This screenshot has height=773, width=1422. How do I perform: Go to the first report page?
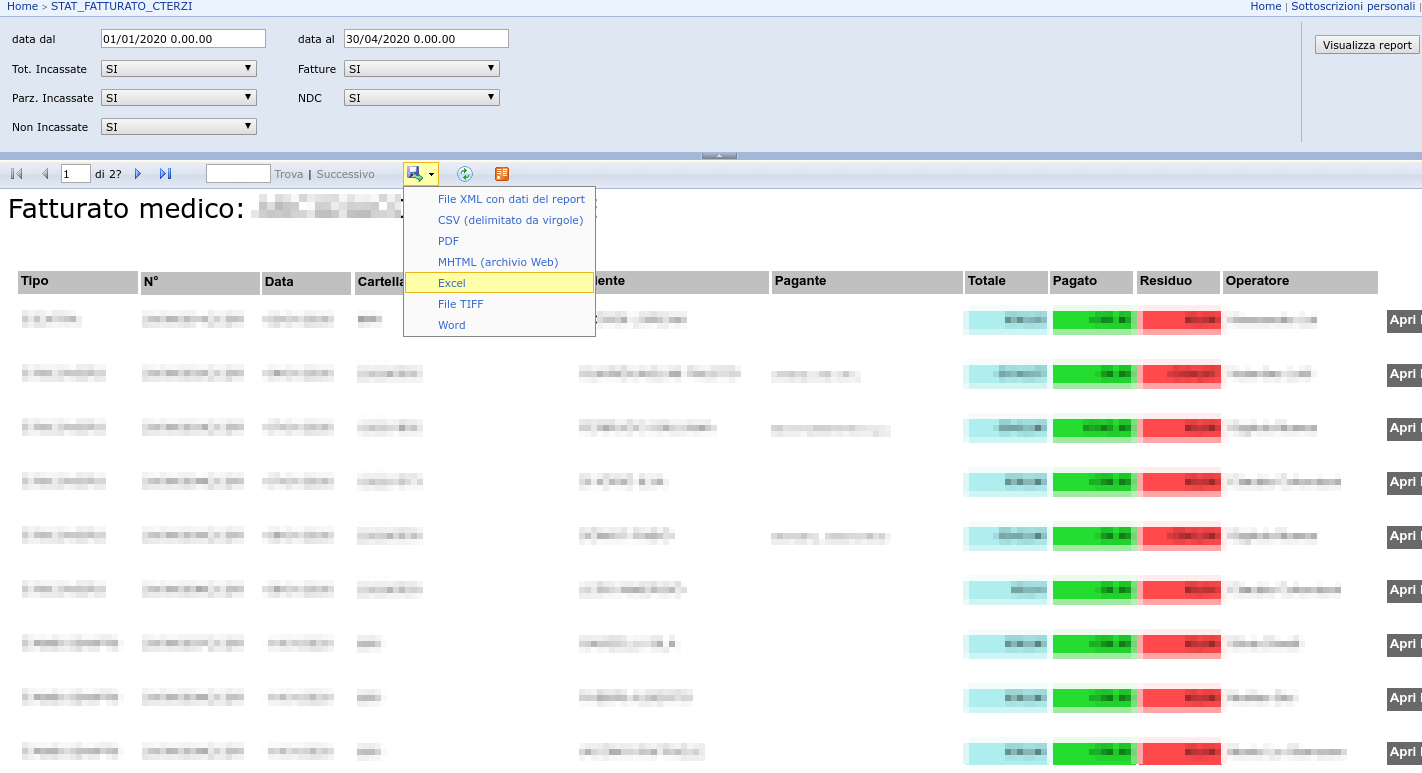pyautogui.click(x=17, y=174)
